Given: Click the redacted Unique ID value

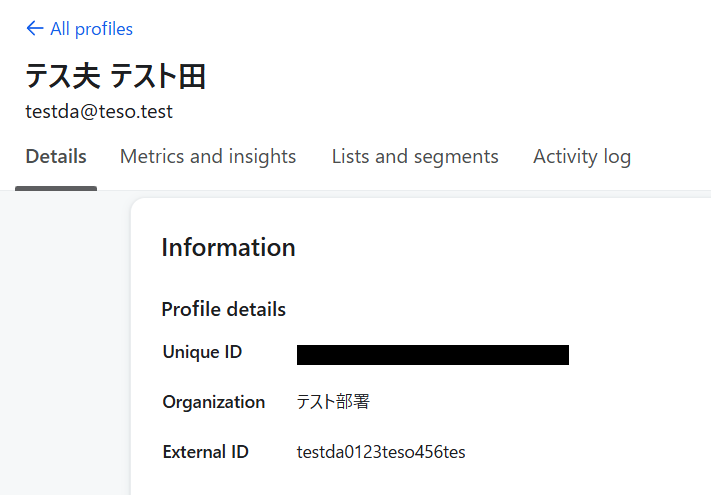Looking at the screenshot, I should pos(432,355).
